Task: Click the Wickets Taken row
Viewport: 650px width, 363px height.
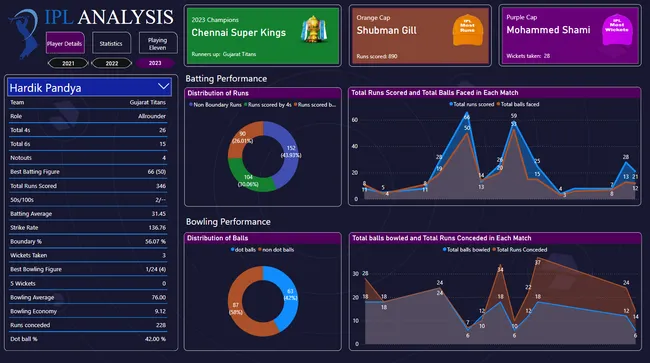Action: tap(88, 255)
